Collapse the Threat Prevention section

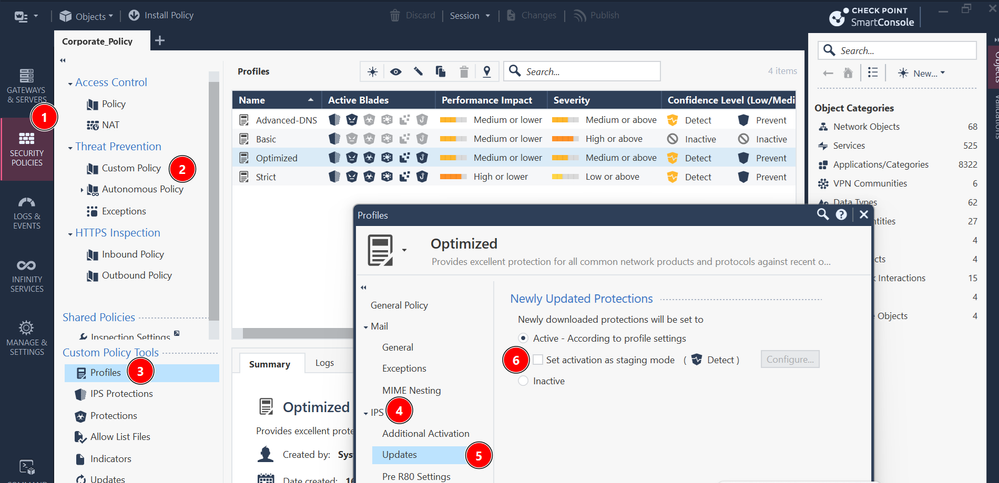pyautogui.click(x=70, y=147)
